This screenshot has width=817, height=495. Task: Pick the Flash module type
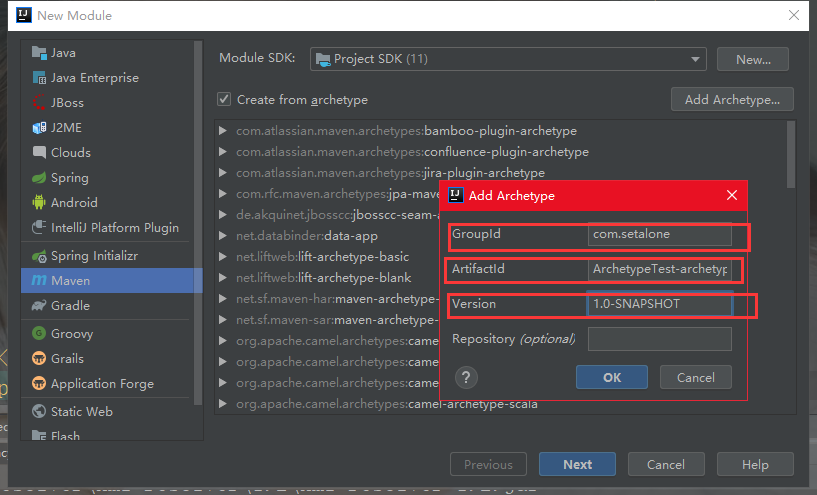pyautogui.click(x=65, y=435)
